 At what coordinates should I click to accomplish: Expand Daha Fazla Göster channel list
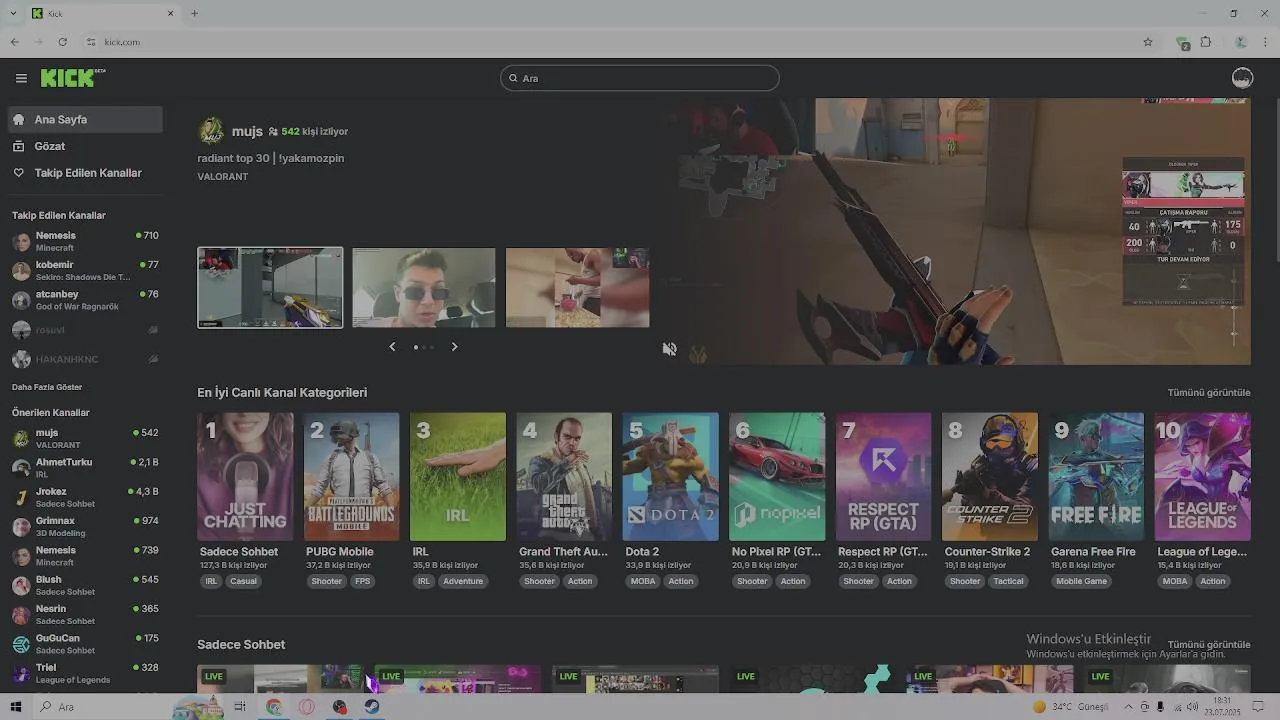click(47, 387)
